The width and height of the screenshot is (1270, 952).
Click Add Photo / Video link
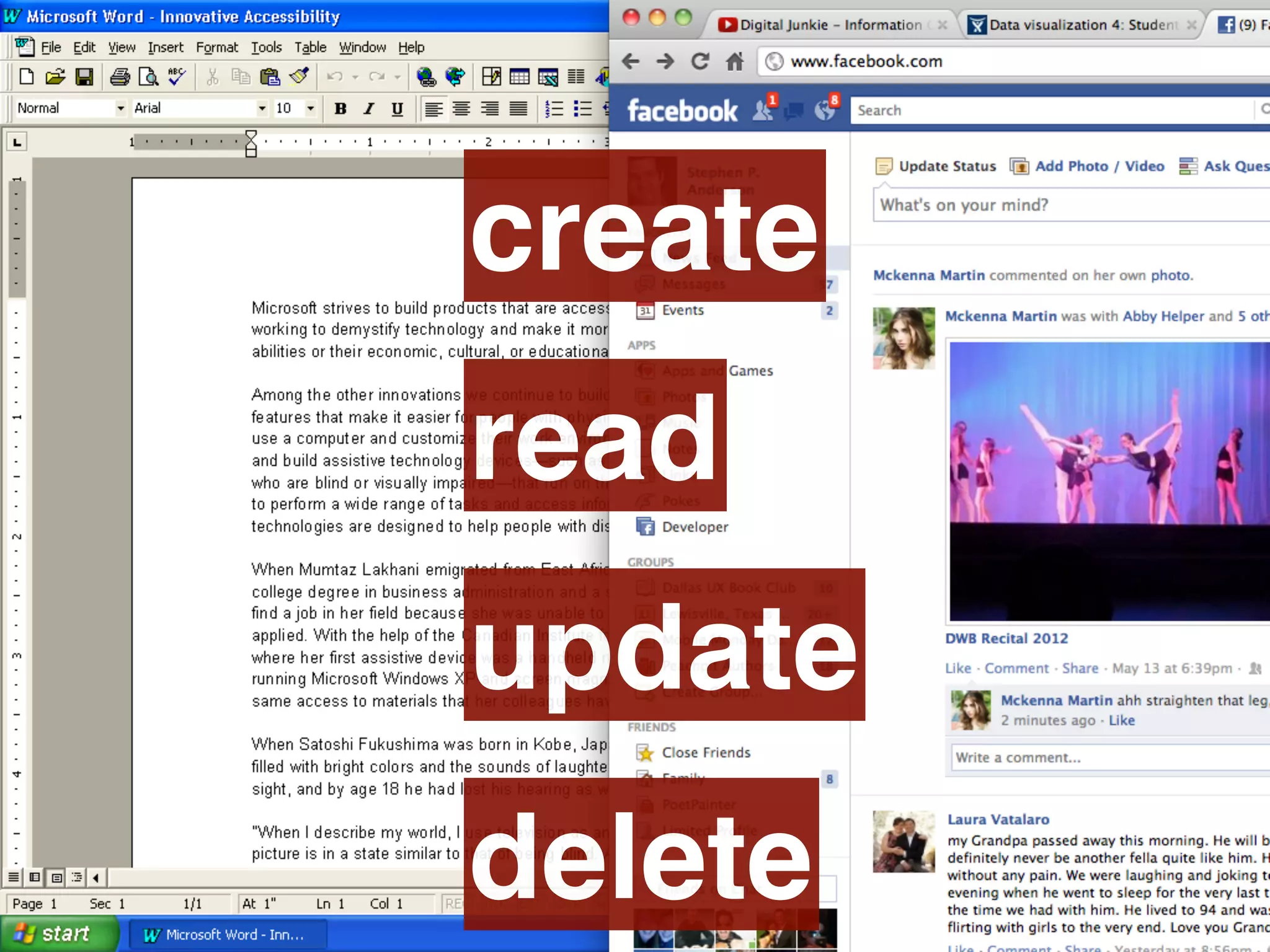[x=1087, y=166]
